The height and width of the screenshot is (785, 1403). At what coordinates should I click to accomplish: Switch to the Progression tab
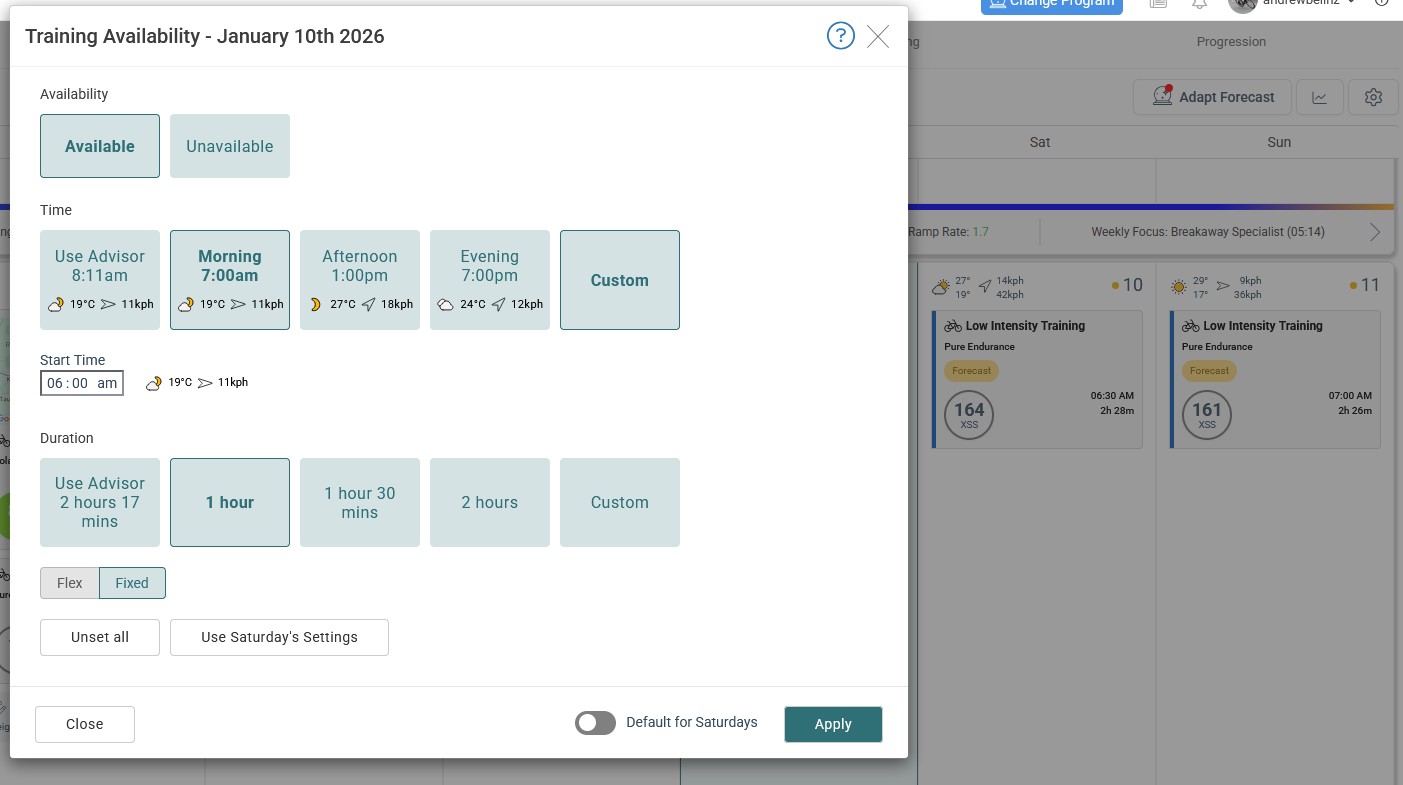[x=1231, y=42]
